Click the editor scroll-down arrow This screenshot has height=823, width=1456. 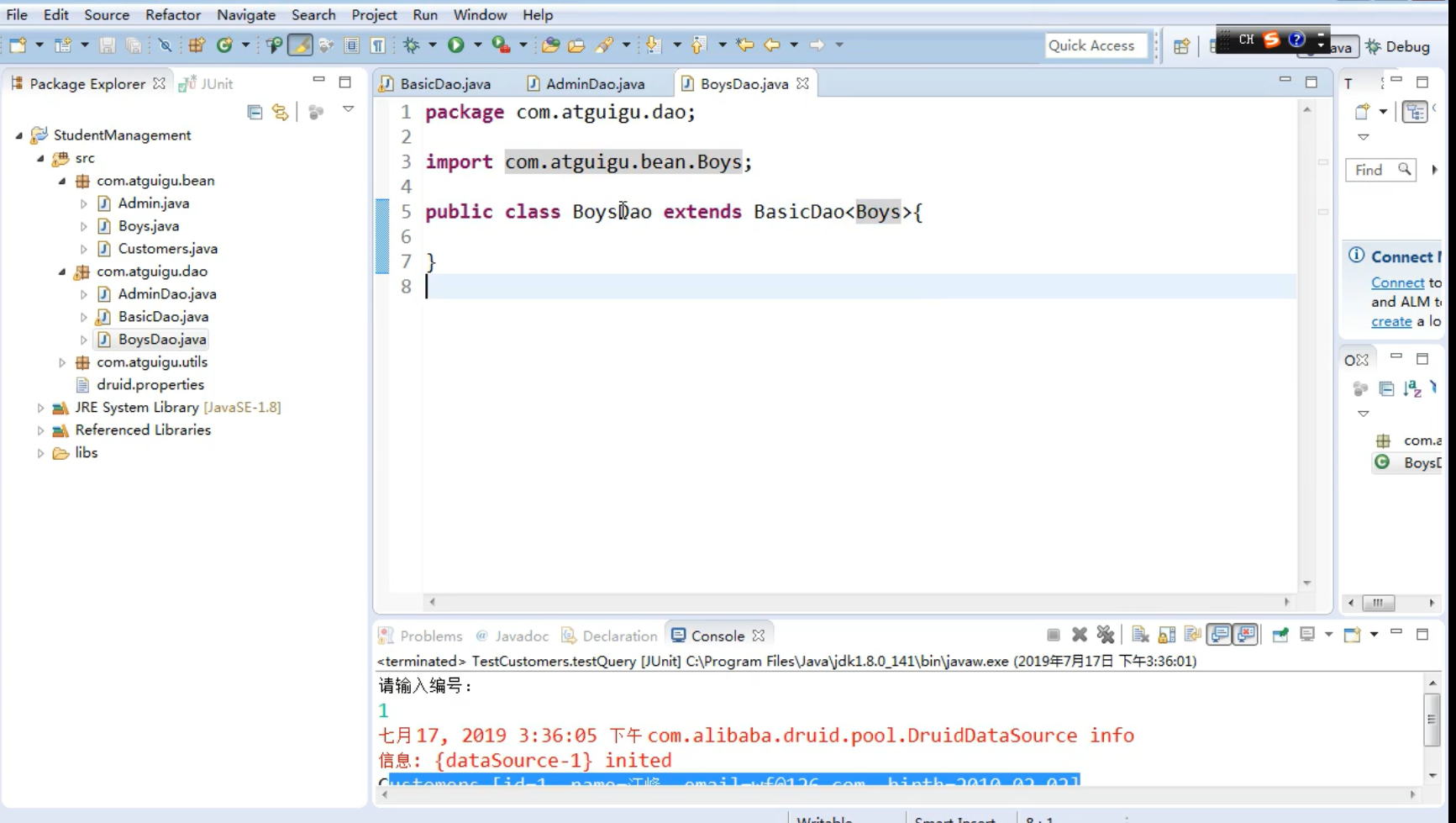(x=1306, y=583)
